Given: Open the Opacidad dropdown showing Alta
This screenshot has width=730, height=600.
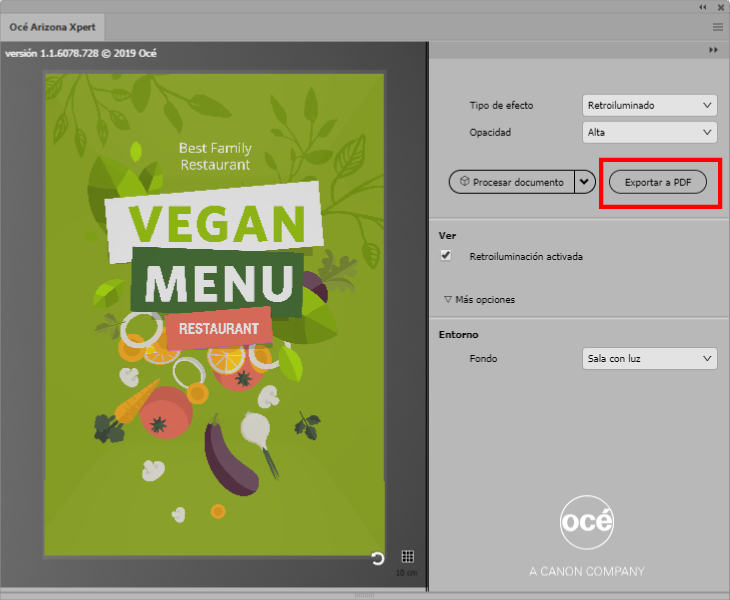Looking at the screenshot, I should click(649, 132).
